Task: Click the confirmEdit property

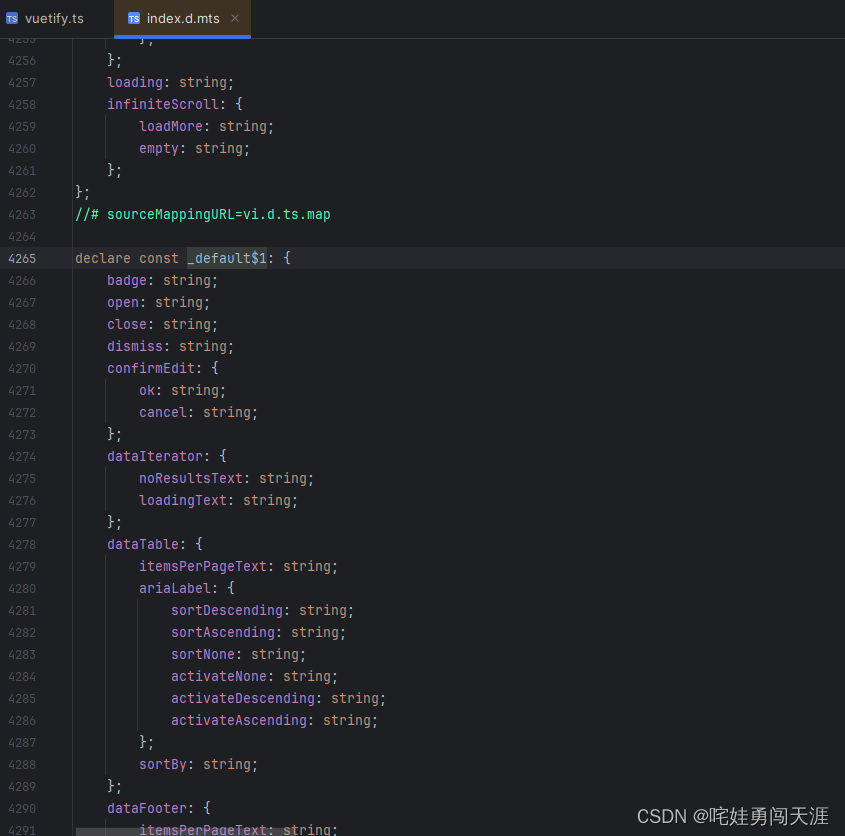Action: click(x=151, y=368)
